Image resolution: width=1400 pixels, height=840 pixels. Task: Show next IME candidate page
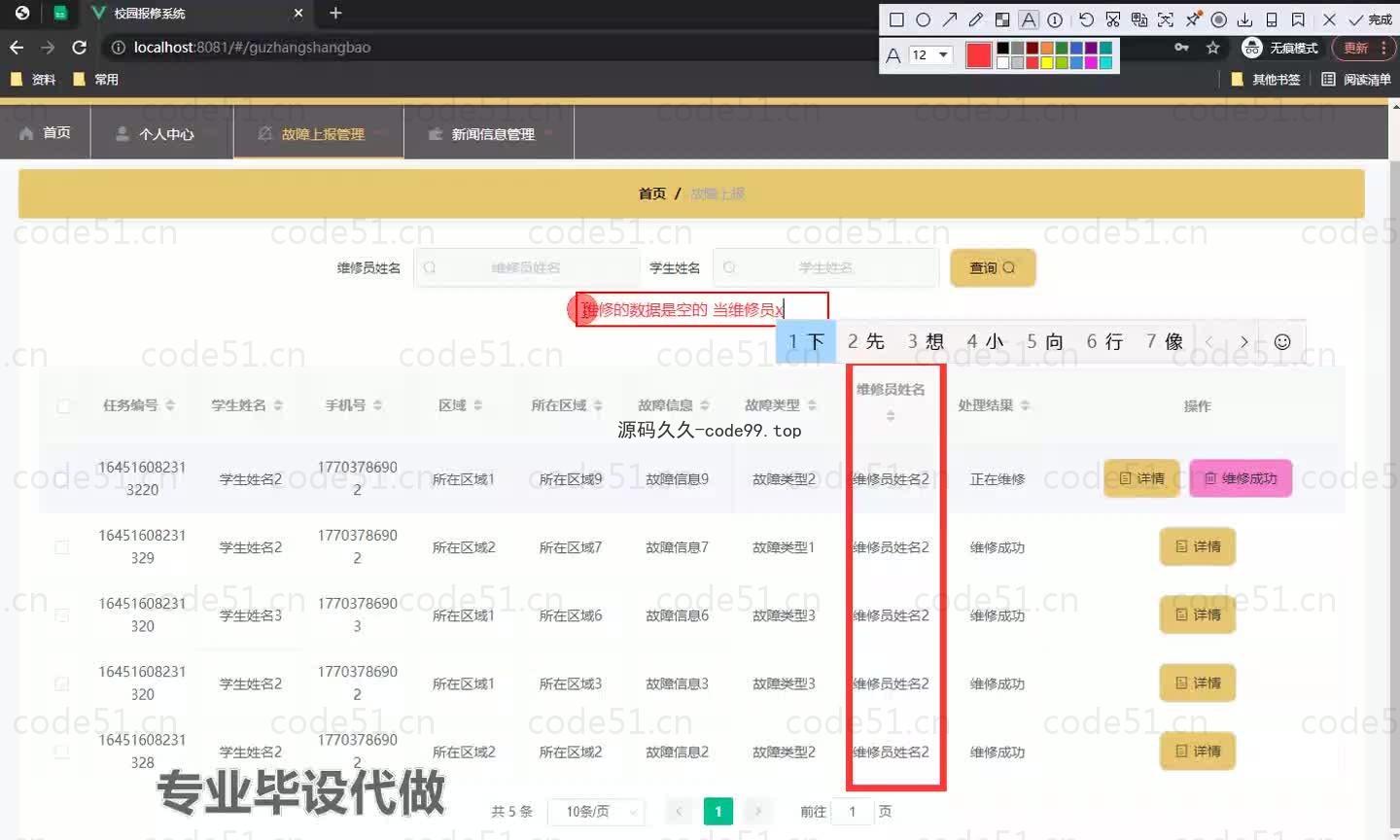[x=1243, y=341]
